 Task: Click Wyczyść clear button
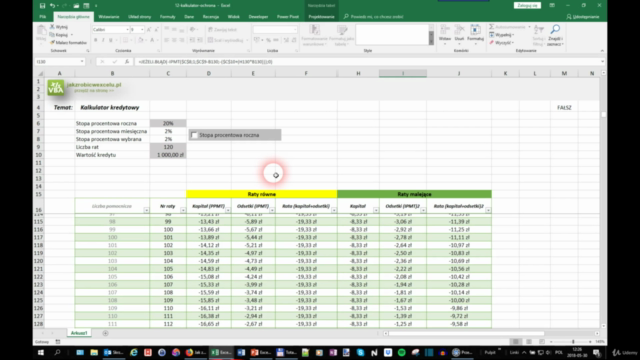[502, 42]
